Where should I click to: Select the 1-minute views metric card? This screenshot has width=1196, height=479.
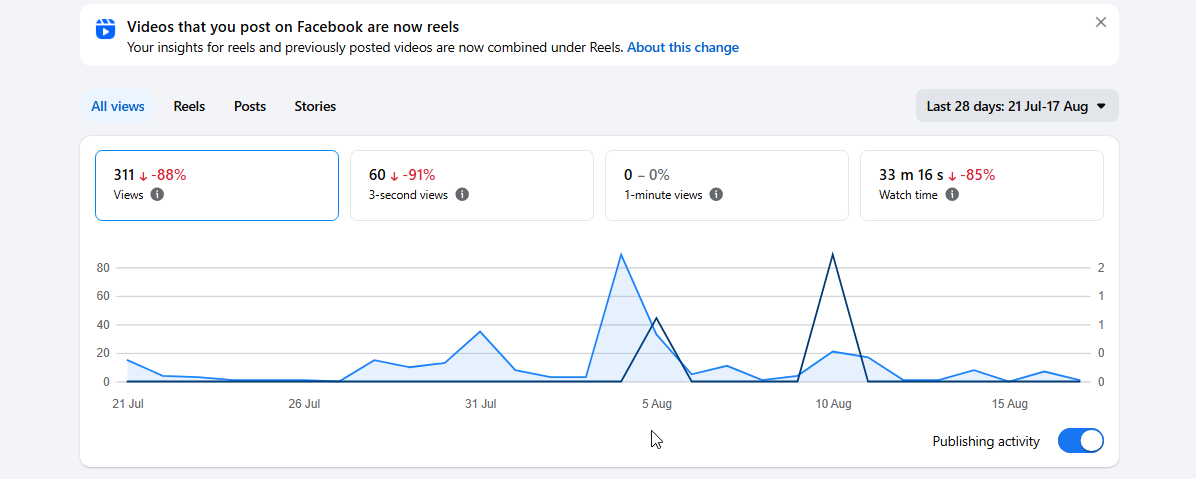[727, 185]
